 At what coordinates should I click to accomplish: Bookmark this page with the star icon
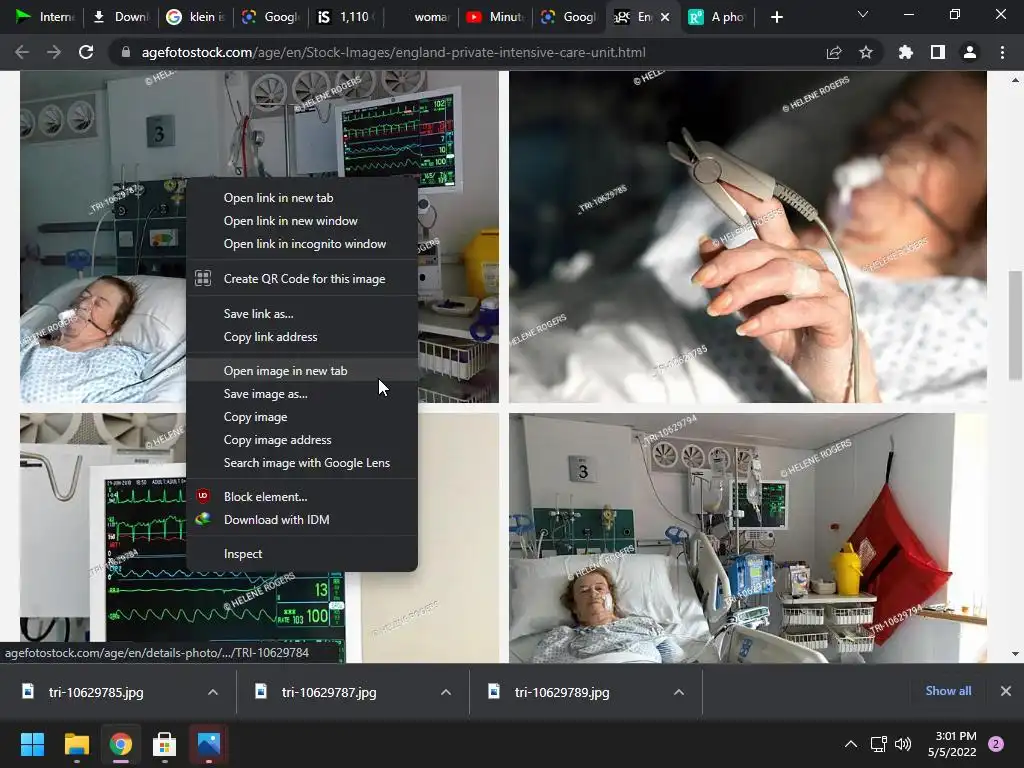(866, 52)
